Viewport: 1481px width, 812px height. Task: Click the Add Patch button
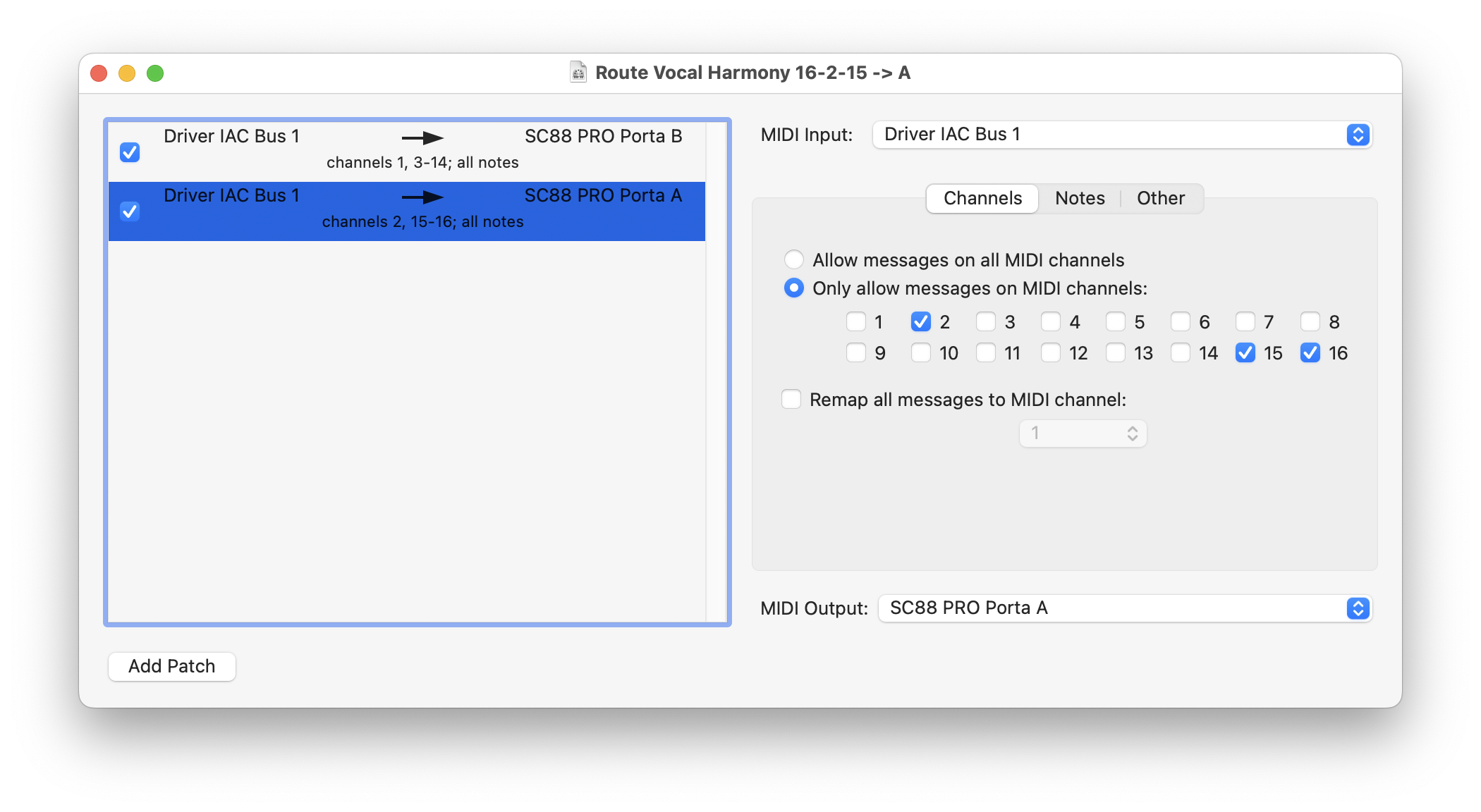(x=172, y=666)
